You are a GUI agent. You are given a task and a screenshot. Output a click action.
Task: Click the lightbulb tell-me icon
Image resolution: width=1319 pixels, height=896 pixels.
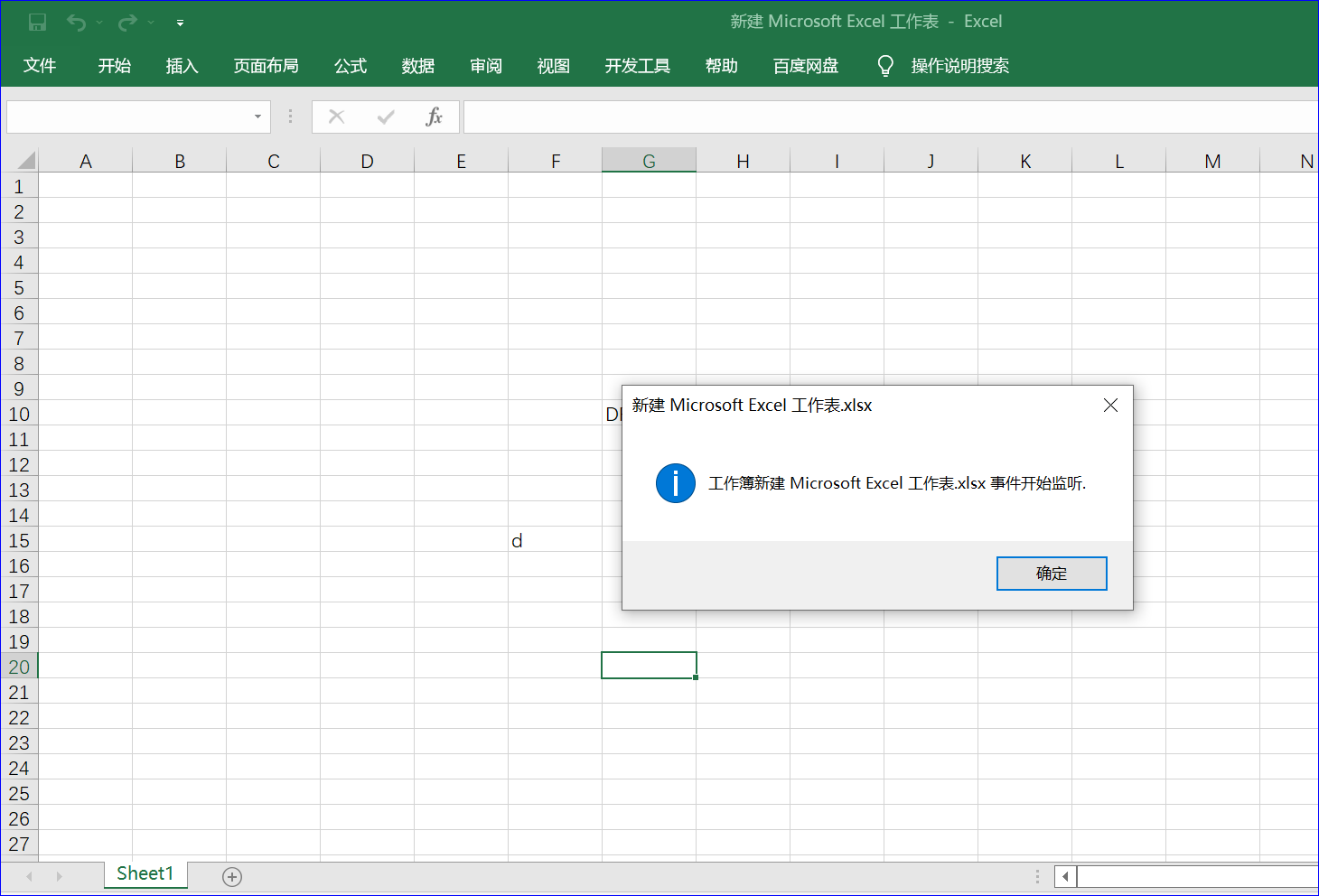(885, 66)
